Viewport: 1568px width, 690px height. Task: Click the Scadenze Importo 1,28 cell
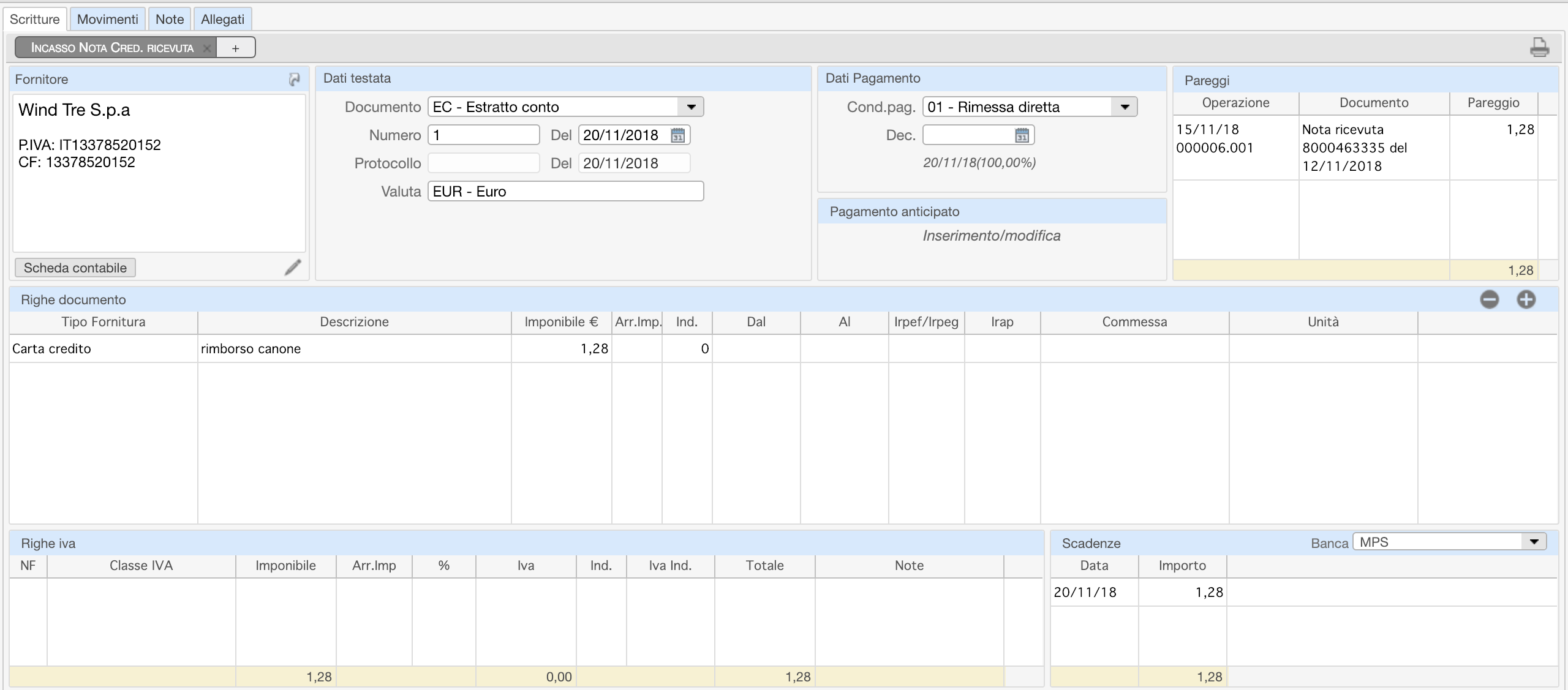[x=1183, y=593]
